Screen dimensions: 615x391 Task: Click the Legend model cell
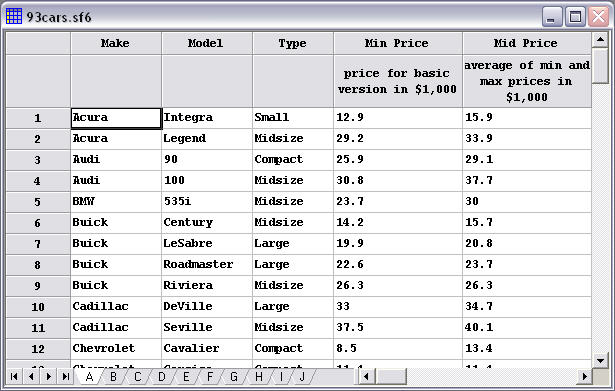tap(207, 139)
